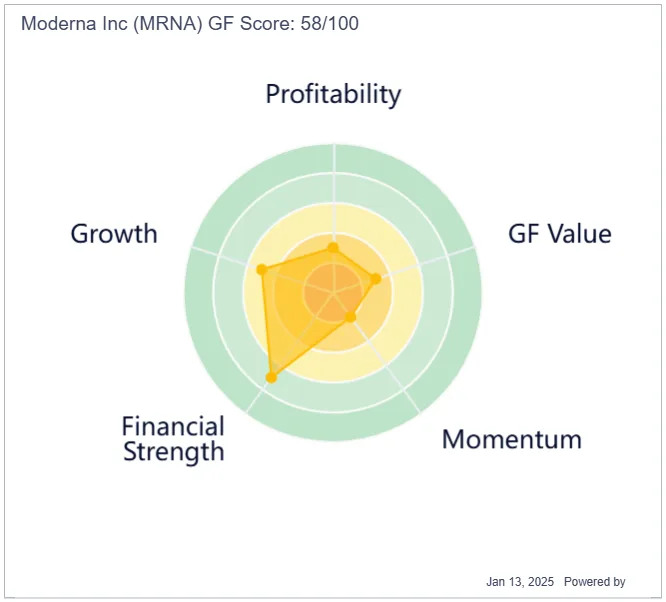Image resolution: width=666 pixels, height=602 pixels.
Task: Click the Momentum spoke in outer green ring
Action: pyautogui.click(x=412, y=401)
